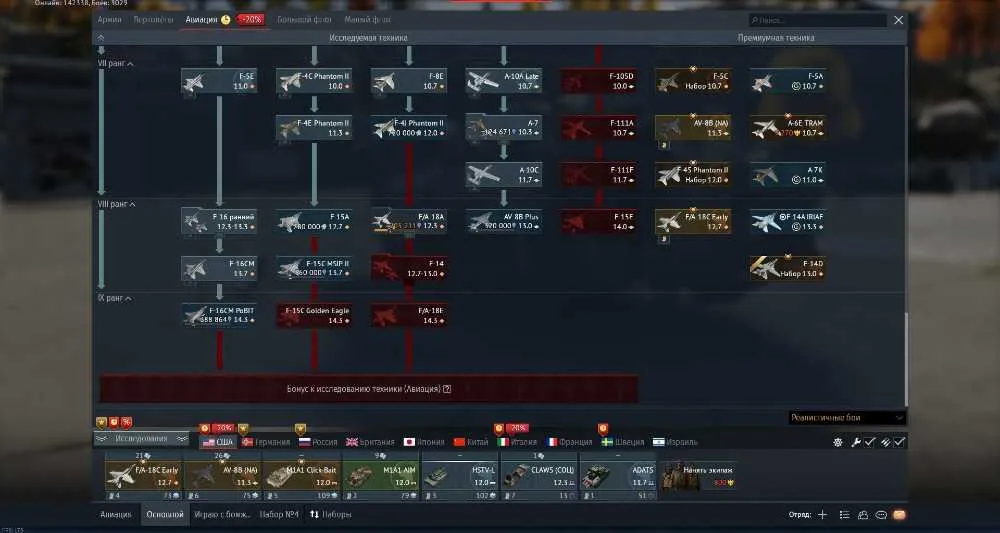Select the F-15C Golden Eagle card
This screenshot has width=1000, height=533.
point(314,315)
